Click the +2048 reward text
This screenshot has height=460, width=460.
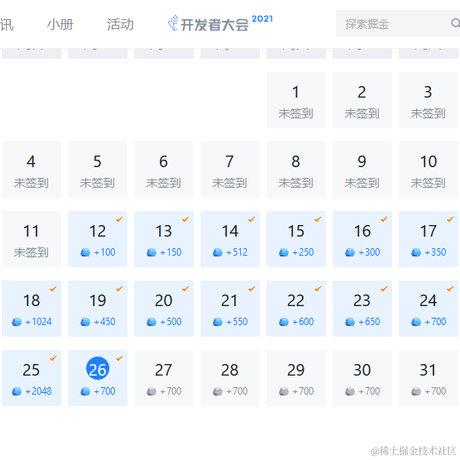pos(39,391)
